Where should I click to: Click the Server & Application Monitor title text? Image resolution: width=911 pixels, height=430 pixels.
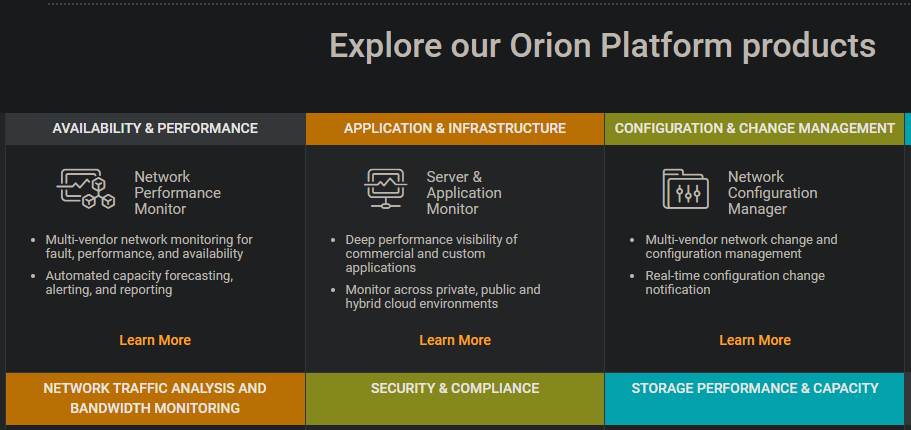[464, 193]
